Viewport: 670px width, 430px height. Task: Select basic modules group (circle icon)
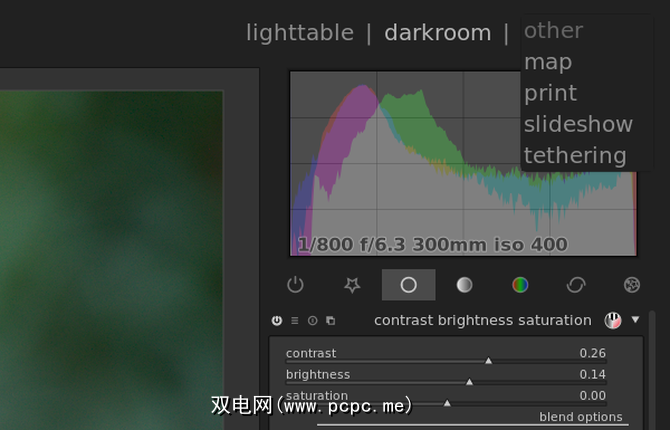408,285
